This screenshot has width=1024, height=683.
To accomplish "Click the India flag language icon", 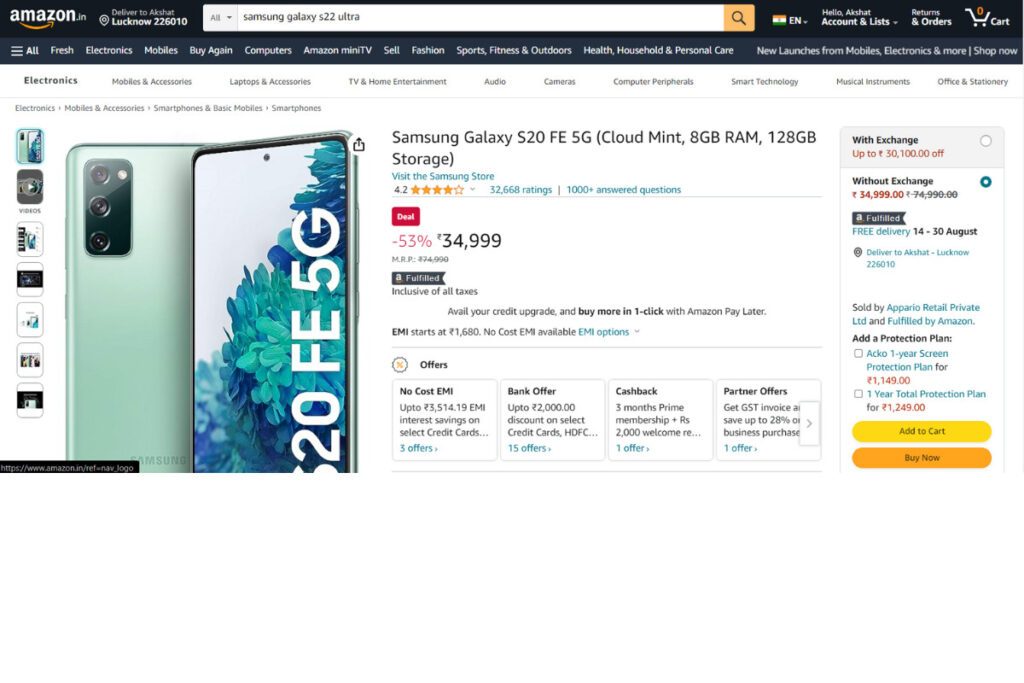I will tap(778, 20).
